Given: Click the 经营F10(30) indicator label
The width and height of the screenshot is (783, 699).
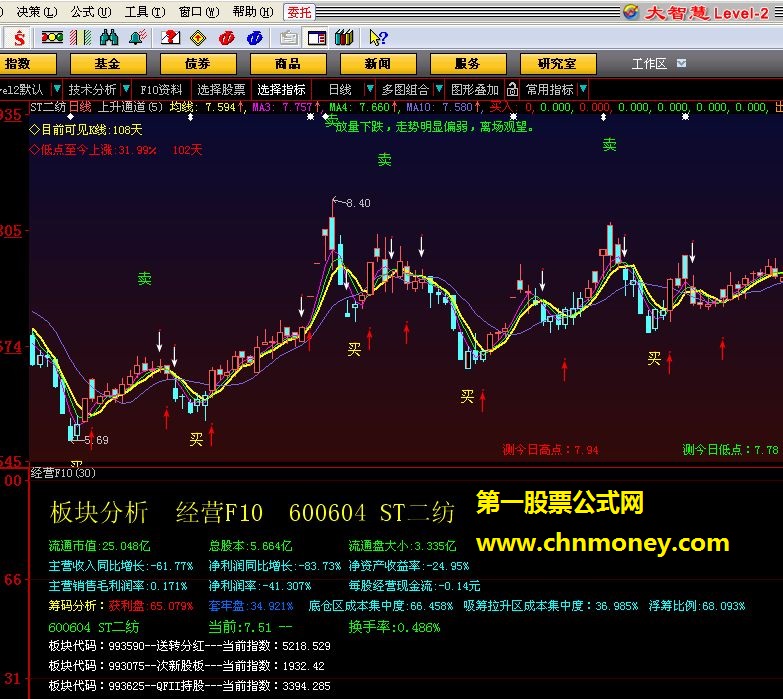Looking at the screenshot, I should click(x=63, y=473).
